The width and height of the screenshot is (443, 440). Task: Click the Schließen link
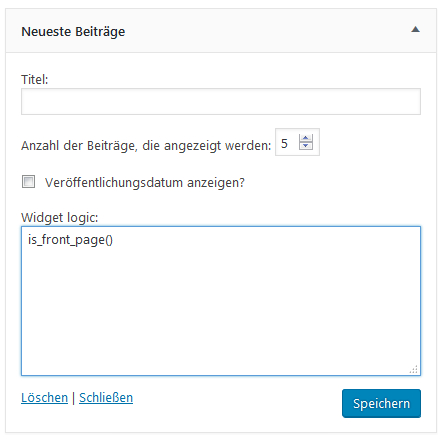pos(106,398)
